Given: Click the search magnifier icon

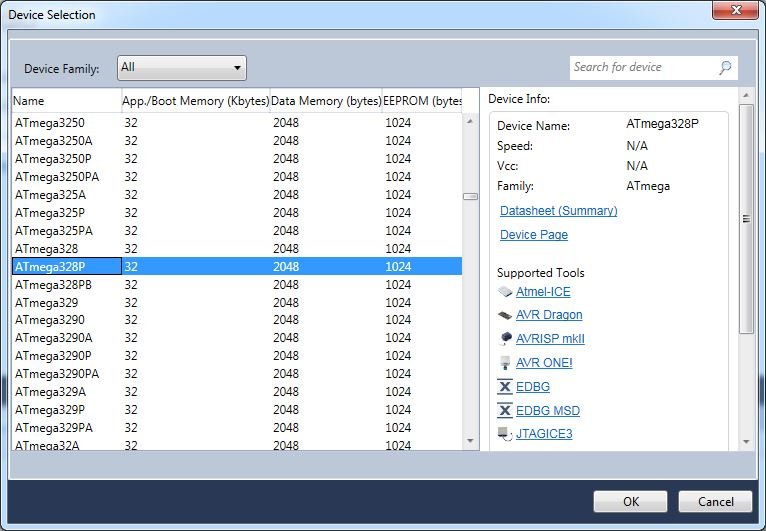Looking at the screenshot, I should [x=725, y=68].
